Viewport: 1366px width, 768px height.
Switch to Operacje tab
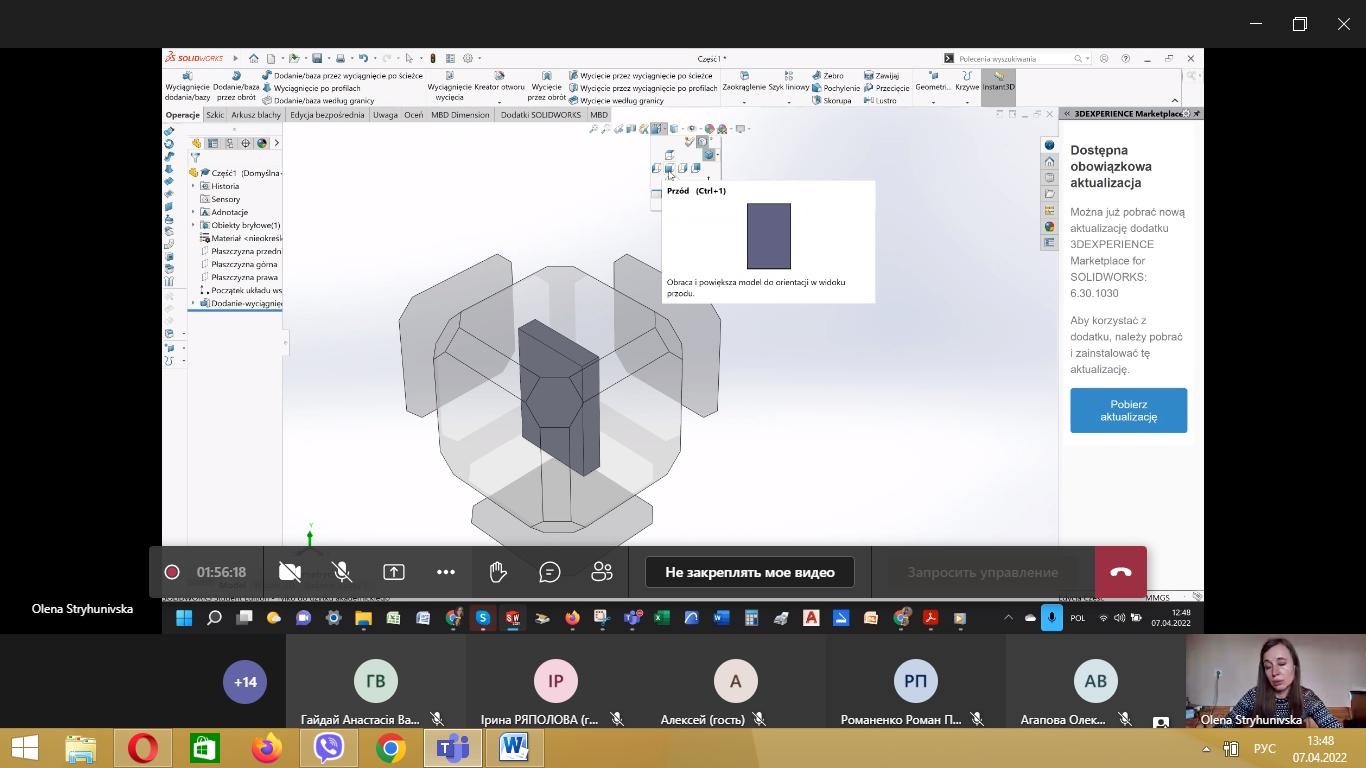click(183, 115)
